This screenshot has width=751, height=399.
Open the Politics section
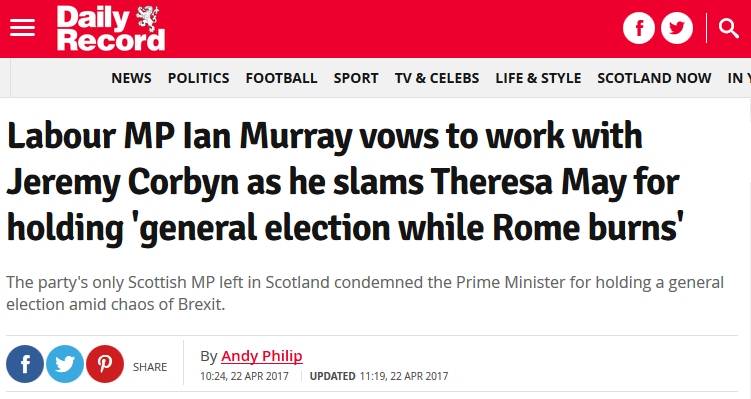click(198, 78)
